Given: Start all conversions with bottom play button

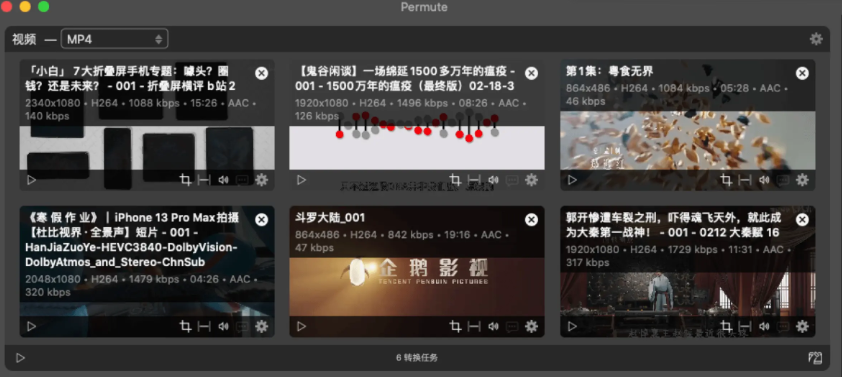Looking at the screenshot, I should 20,358.
